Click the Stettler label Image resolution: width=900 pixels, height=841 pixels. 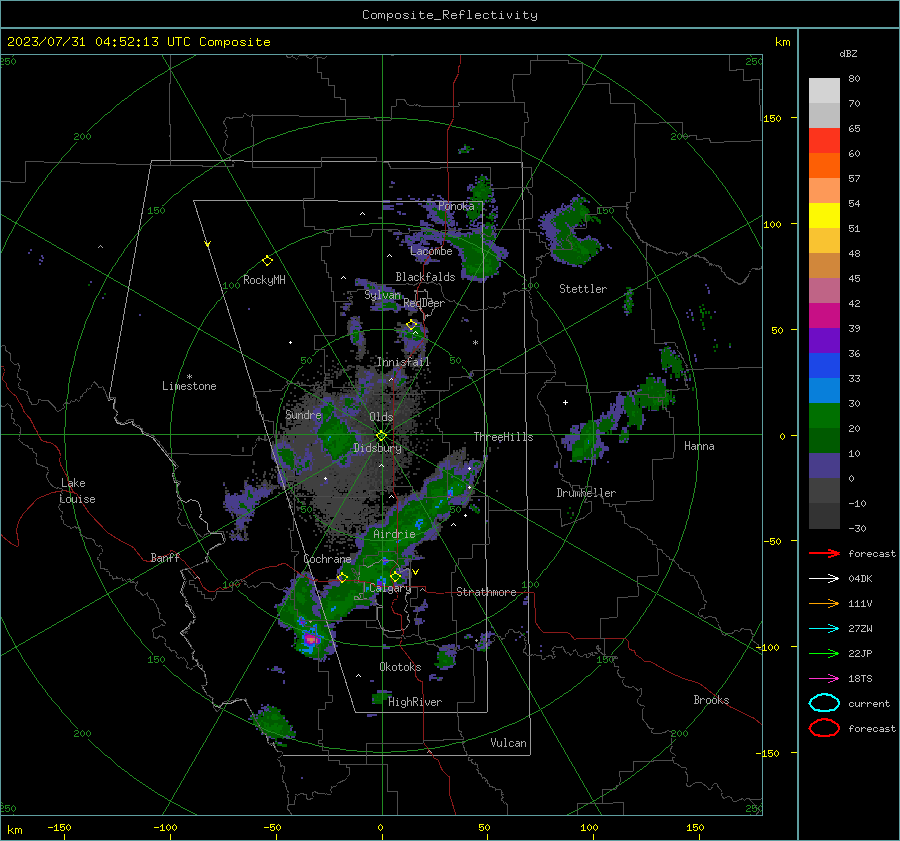[x=583, y=289]
